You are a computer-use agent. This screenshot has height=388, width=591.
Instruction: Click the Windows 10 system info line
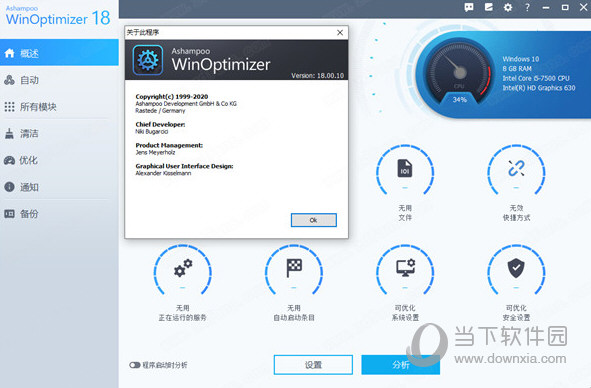[x=521, y=59]
